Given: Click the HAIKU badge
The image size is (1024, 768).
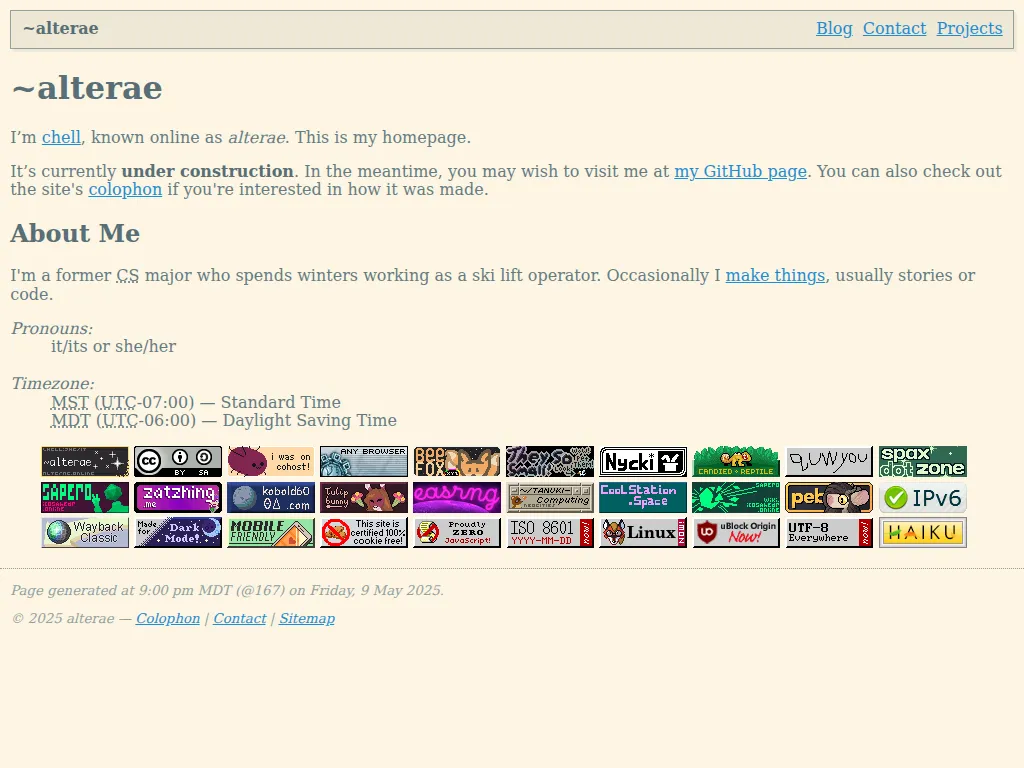Looking at the screenshot, I should (x=922, y=532).
